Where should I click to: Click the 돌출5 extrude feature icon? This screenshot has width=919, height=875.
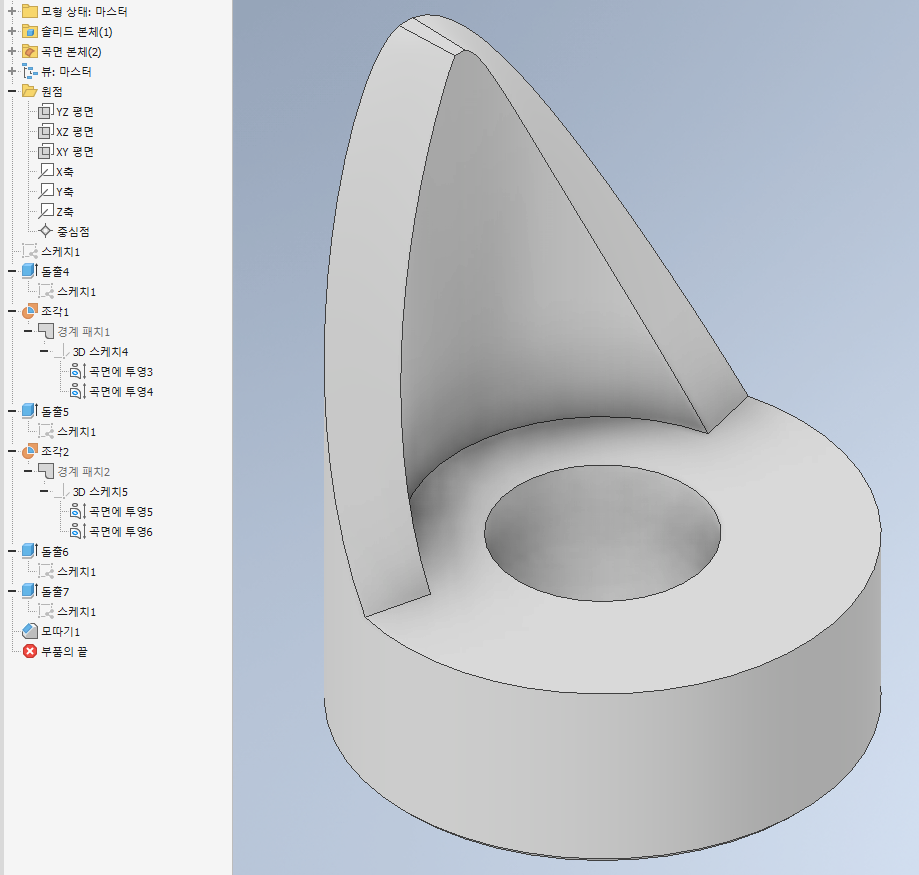click(x=30, y=411)
